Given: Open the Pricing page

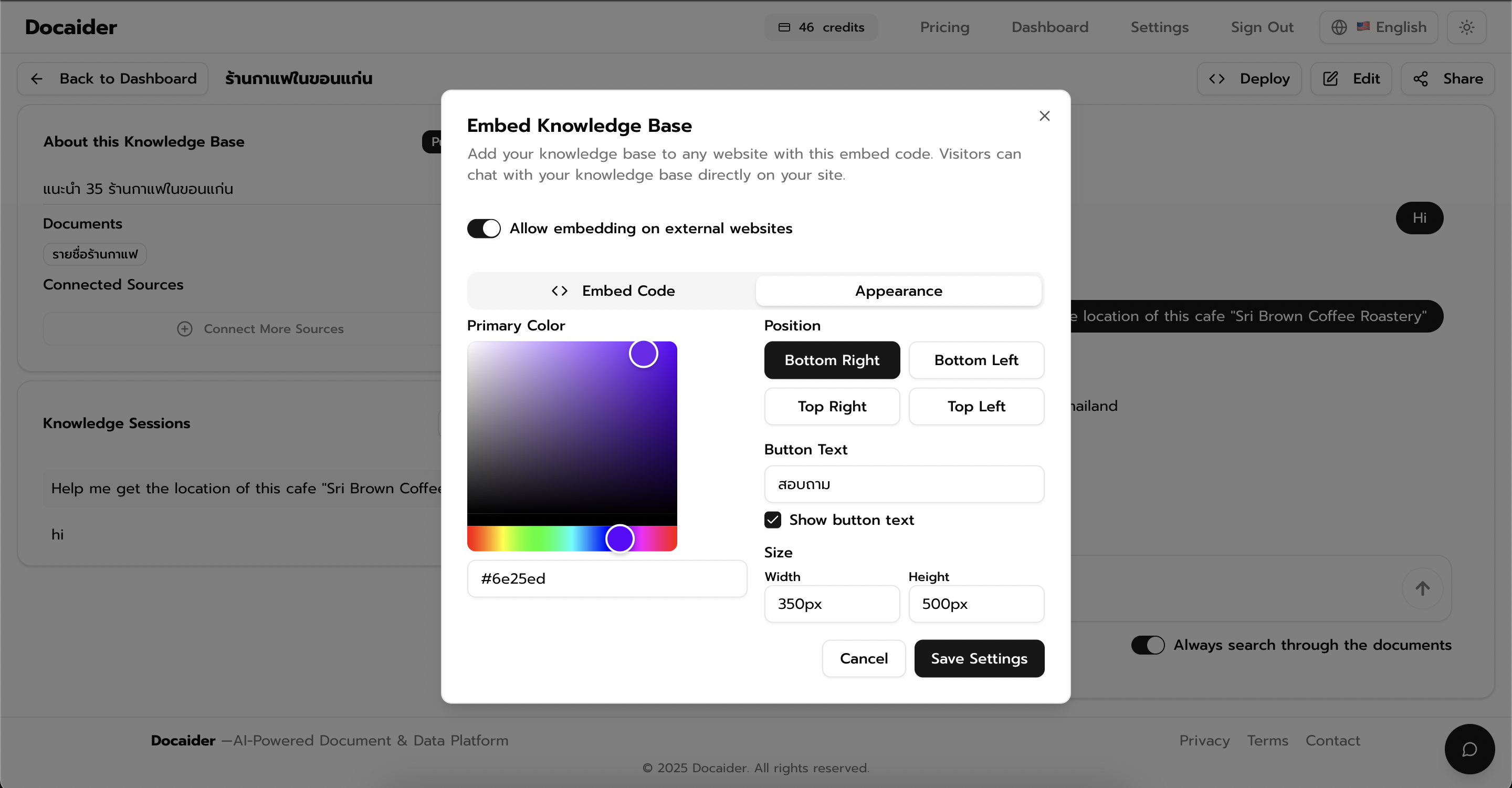Looking at the screenshot, I should tap(944, 27).
